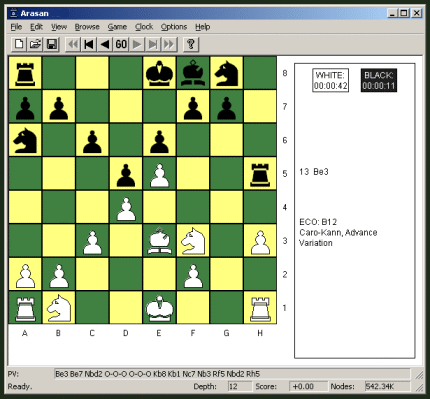Select the black knight on g8

227,73
